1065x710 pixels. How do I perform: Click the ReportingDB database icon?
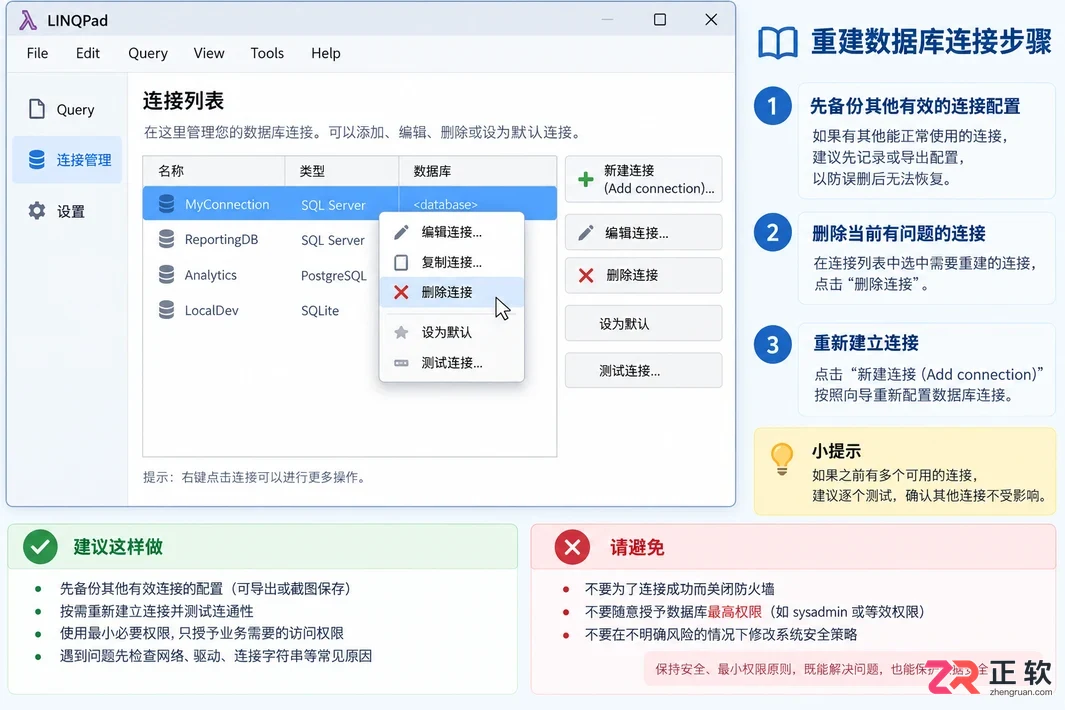tap(166, 239)
